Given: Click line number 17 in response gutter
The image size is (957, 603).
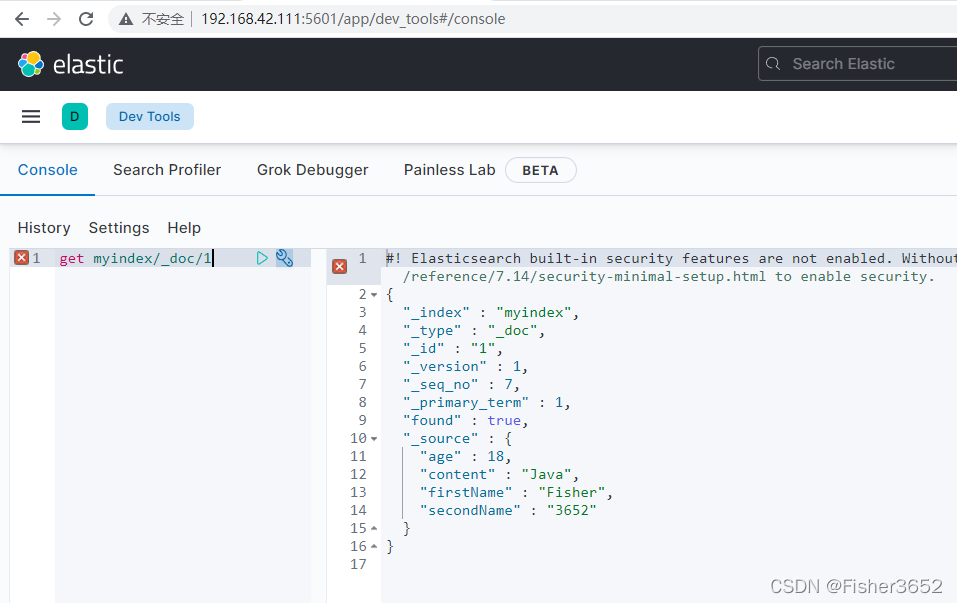Looking at the screenshot, I should click(x=358, y=565).
